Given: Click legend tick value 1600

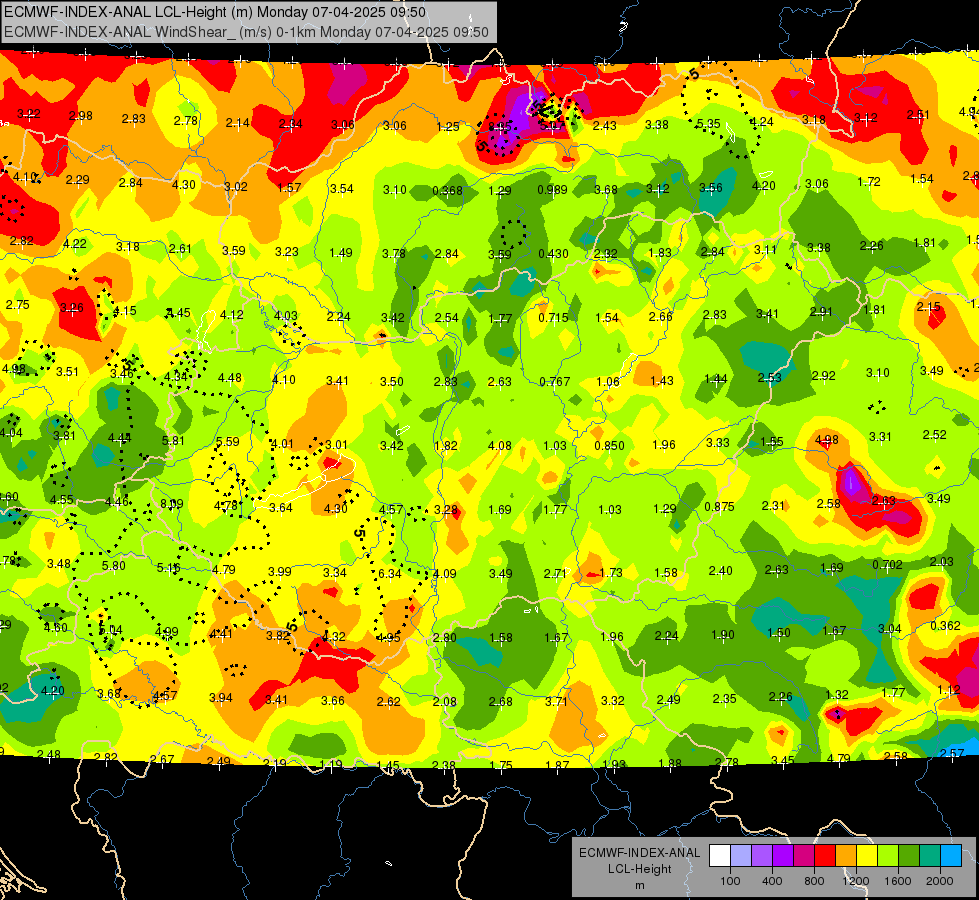Looking at the screenshot, I should [x=897, y=881].
